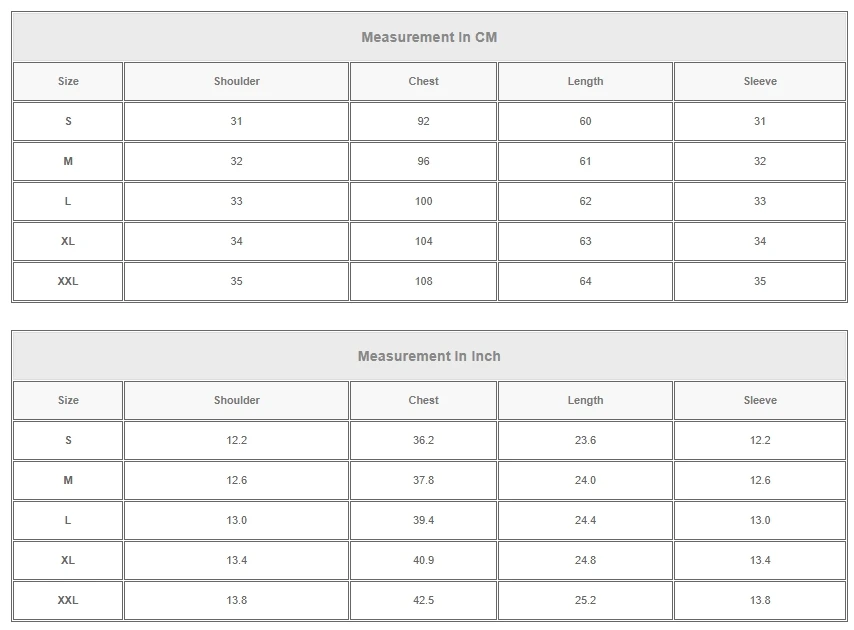
Task: Select the chest value 36.2 cell
Action: (423, 440)
